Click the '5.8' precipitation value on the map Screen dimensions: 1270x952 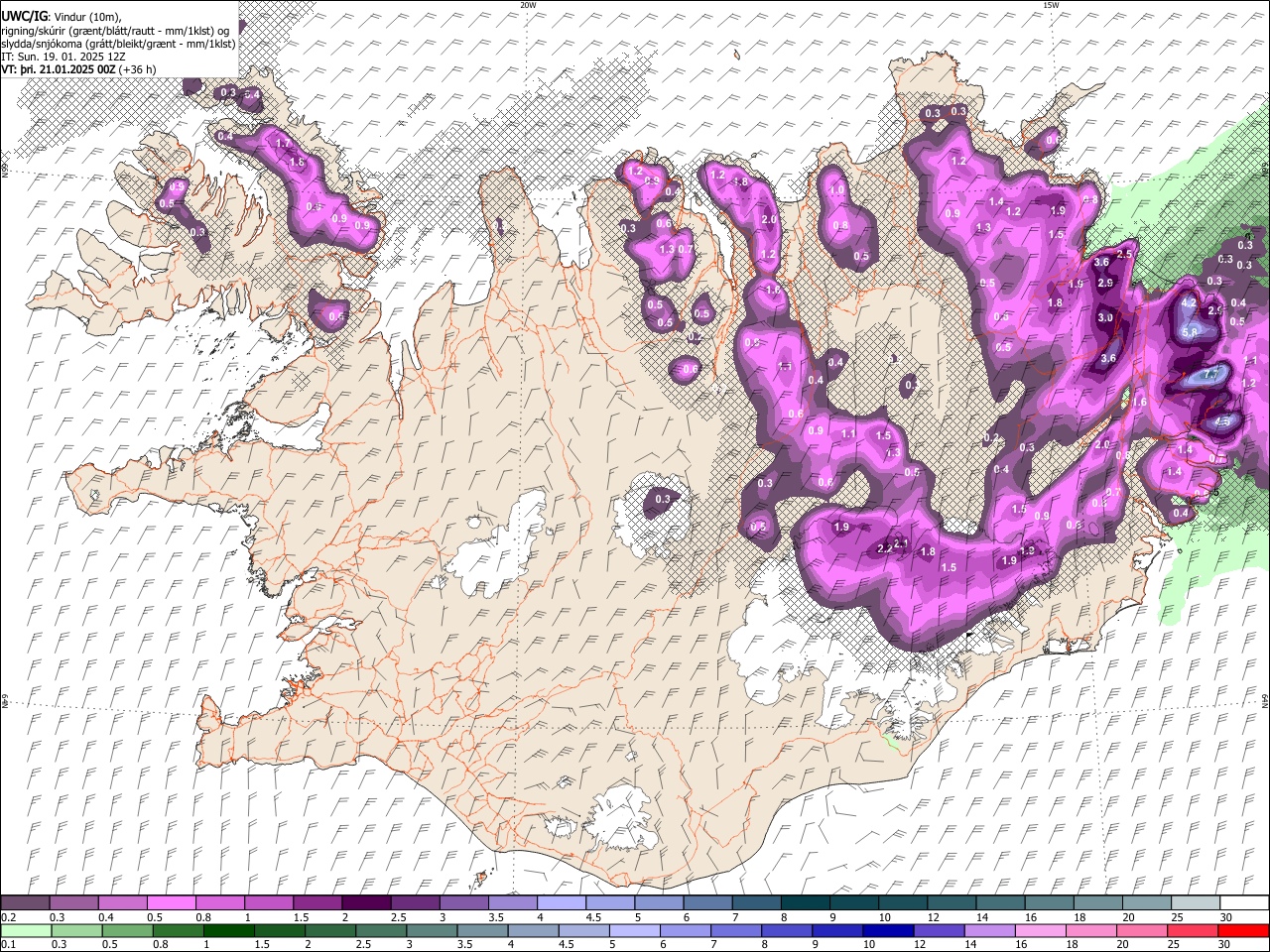click(x=1191, y=332)
